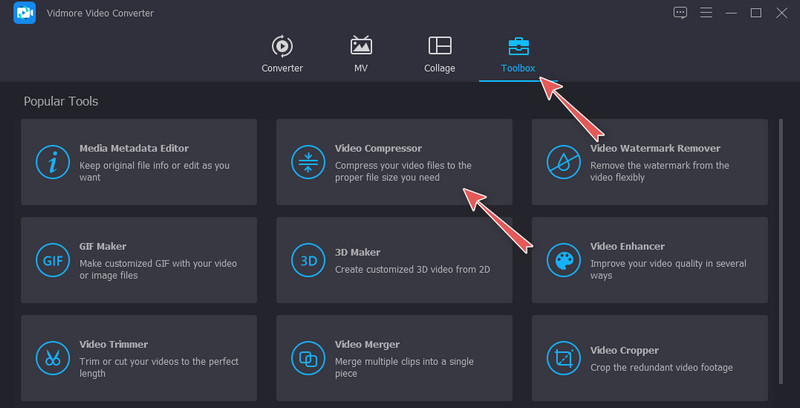Click the GIF Maker icon
Viewport: 800px width, 408px height.
pos(50,260)
